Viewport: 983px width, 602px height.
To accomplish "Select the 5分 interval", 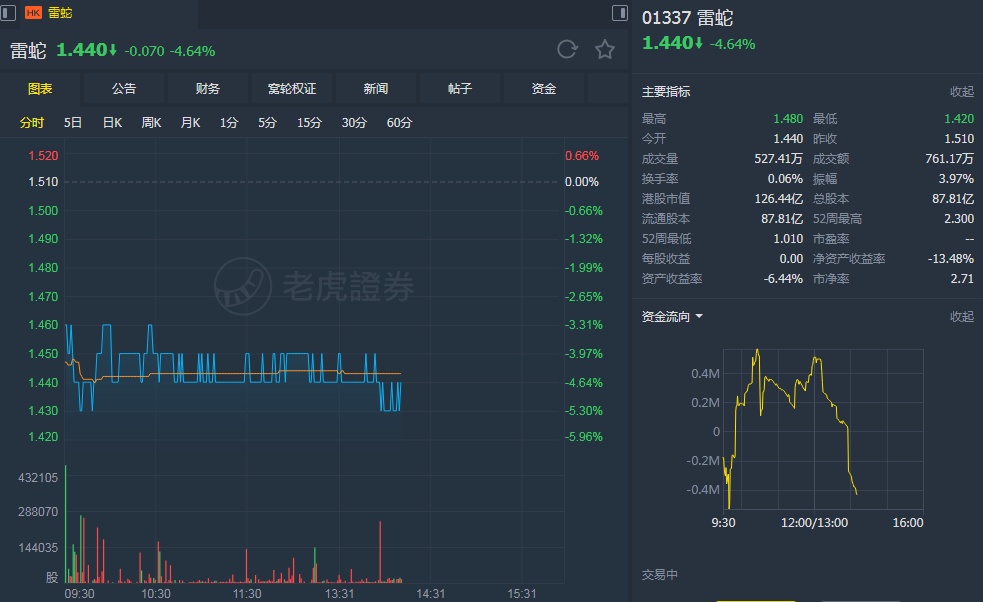I will coord(267,122).
